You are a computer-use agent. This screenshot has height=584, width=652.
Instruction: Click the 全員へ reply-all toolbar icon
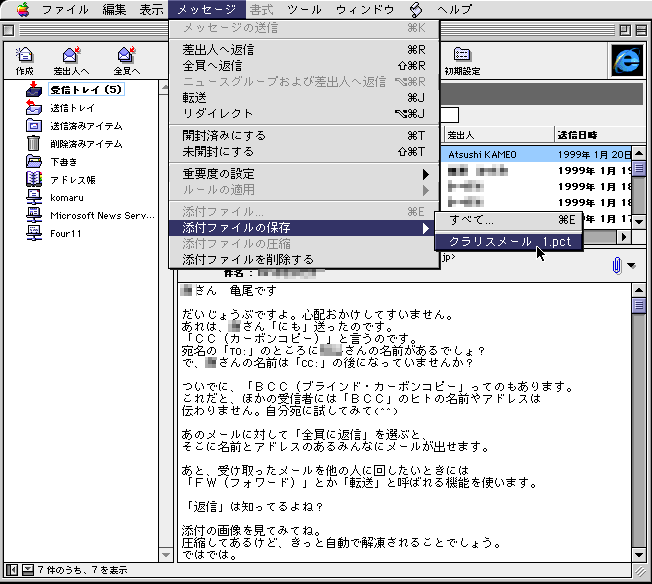[x=126, y=59]
